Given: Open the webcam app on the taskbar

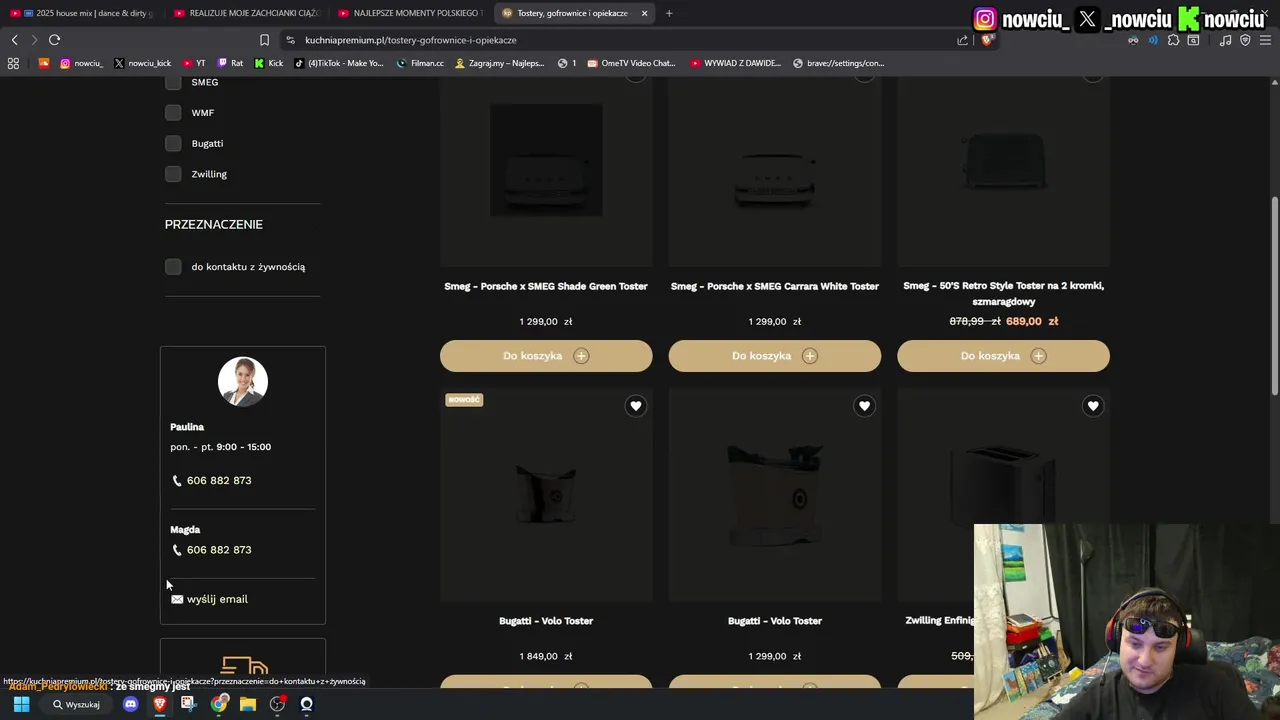Looking at the screenshot, I should tap(306, 704).
